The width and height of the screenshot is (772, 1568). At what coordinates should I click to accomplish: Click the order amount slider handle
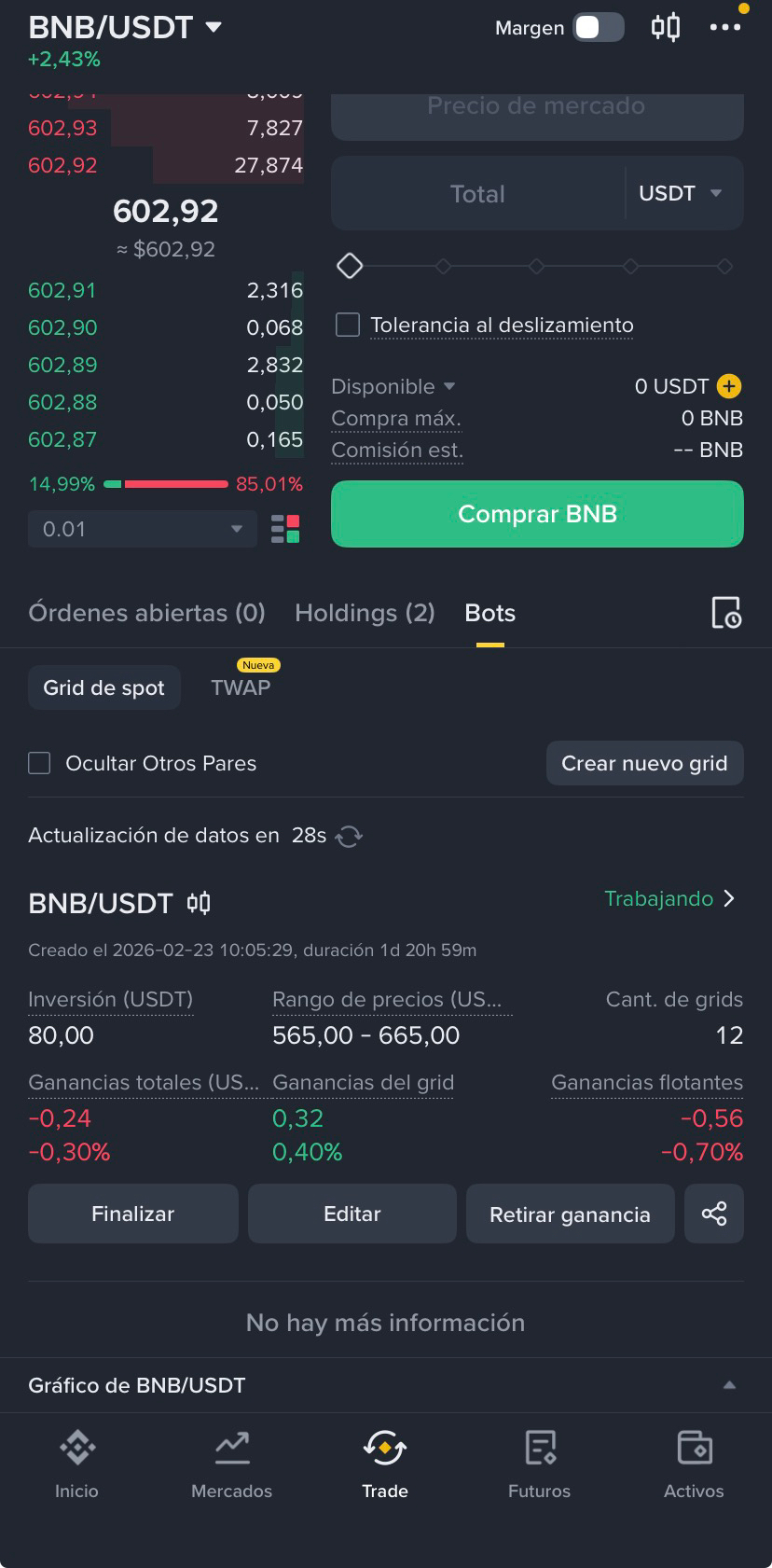(350, 266)
